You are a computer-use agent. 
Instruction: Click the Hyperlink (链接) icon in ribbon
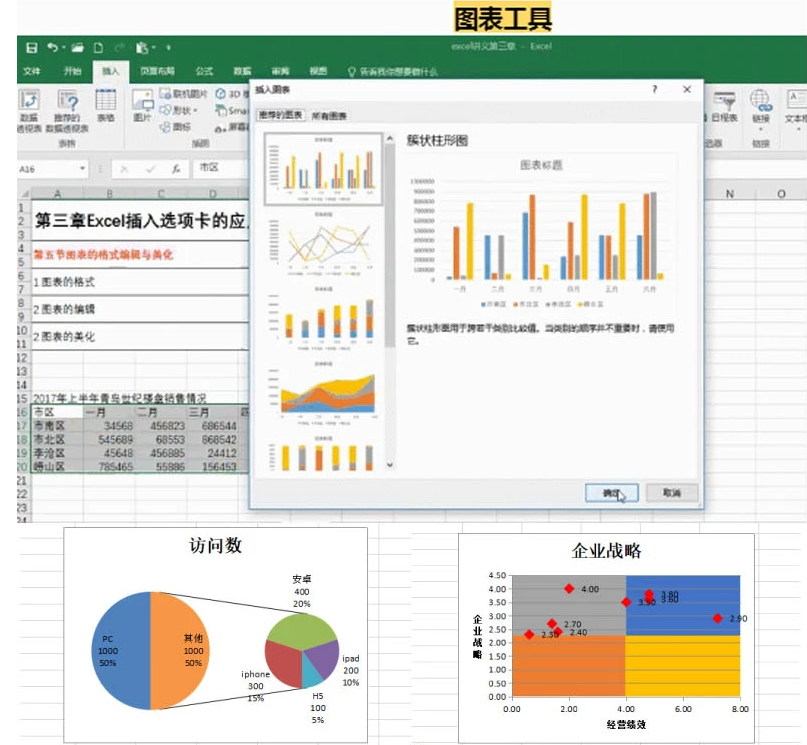tap(761, 102)
